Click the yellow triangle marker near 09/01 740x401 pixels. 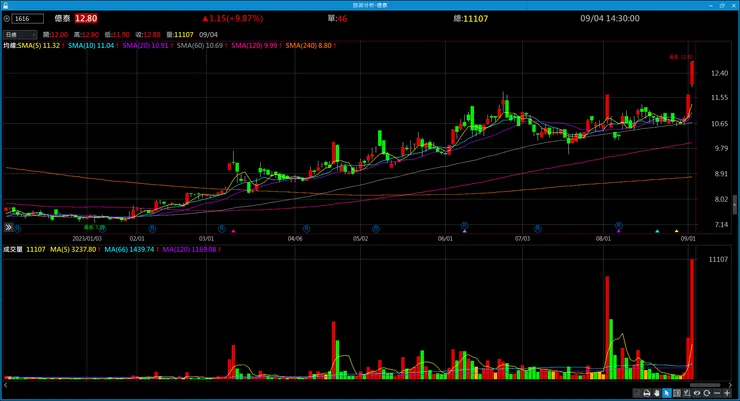pos(676,231)
